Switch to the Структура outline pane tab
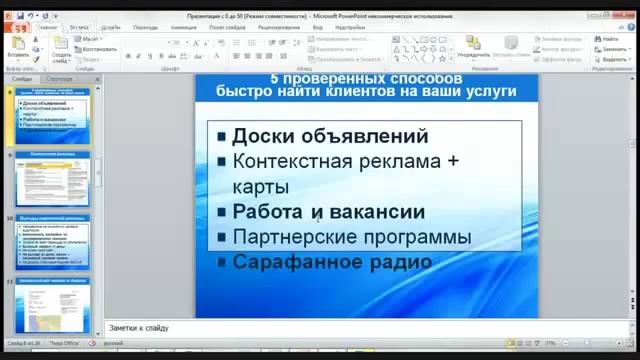The width and height of the screenshot is (640, 360). pyautogui.click(x=59, y=79)
